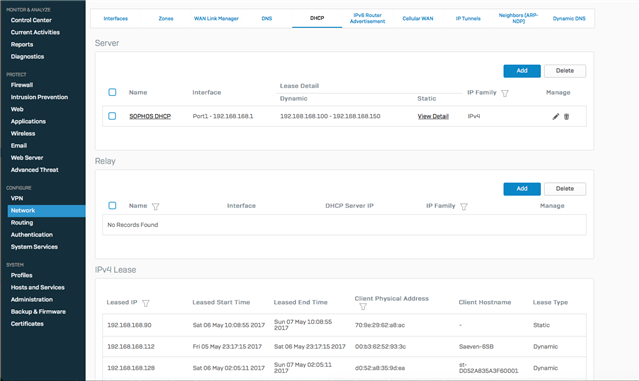The height and width of the screenshot is (381, 639).
Task: Open the SOPHOS DHCP server link
Action: [x=150, y=117]
